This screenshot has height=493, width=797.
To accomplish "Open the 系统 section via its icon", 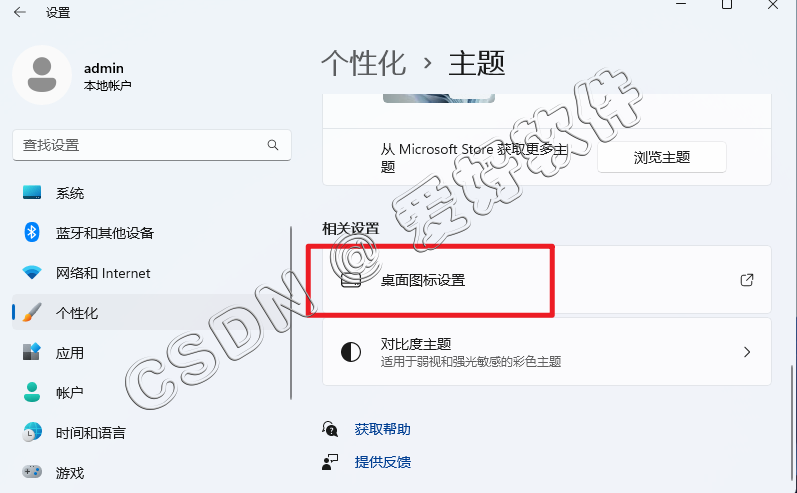I will 32,192.
